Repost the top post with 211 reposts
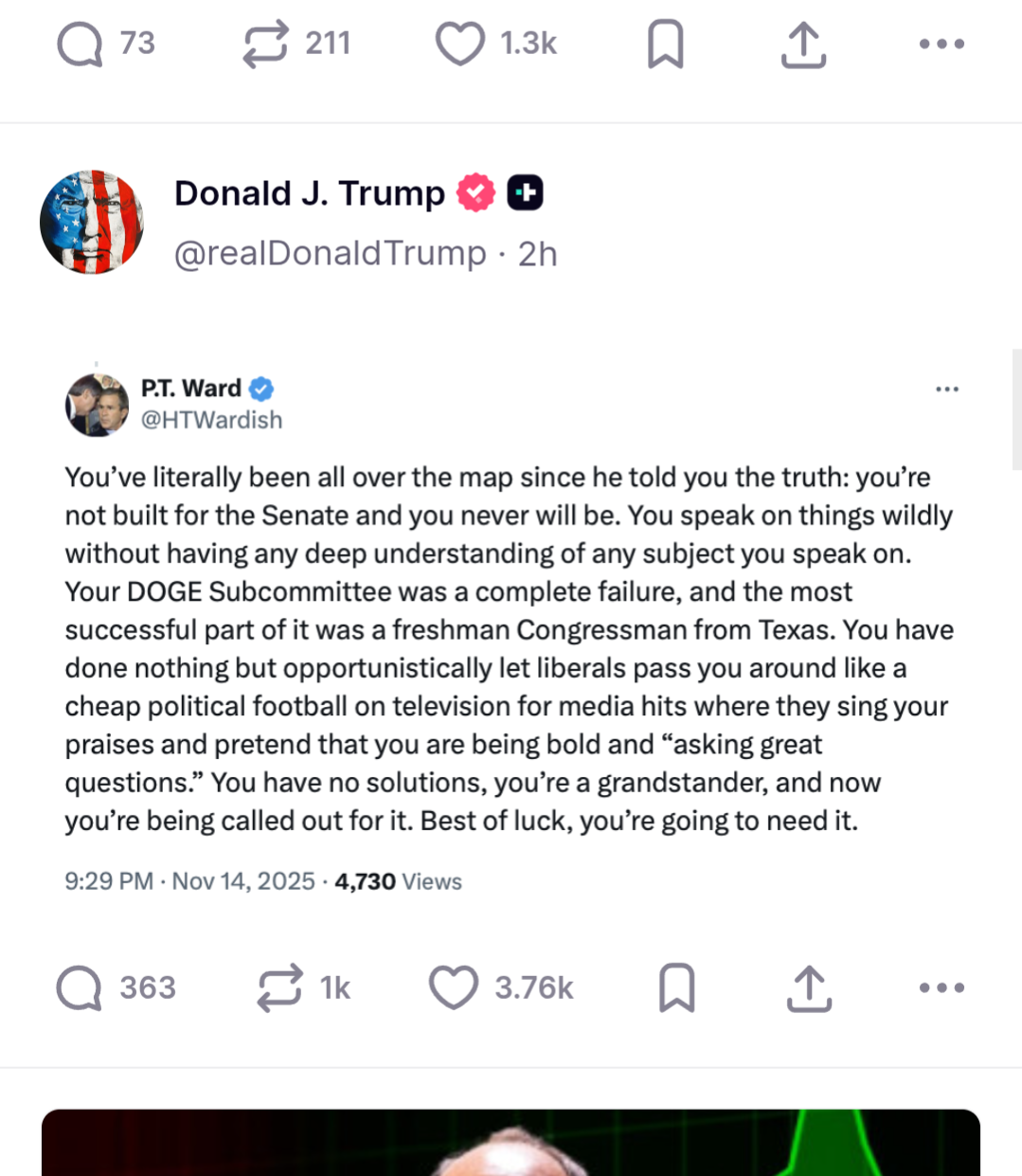This screenshot has height=1176, width=1022. [264, 45]
